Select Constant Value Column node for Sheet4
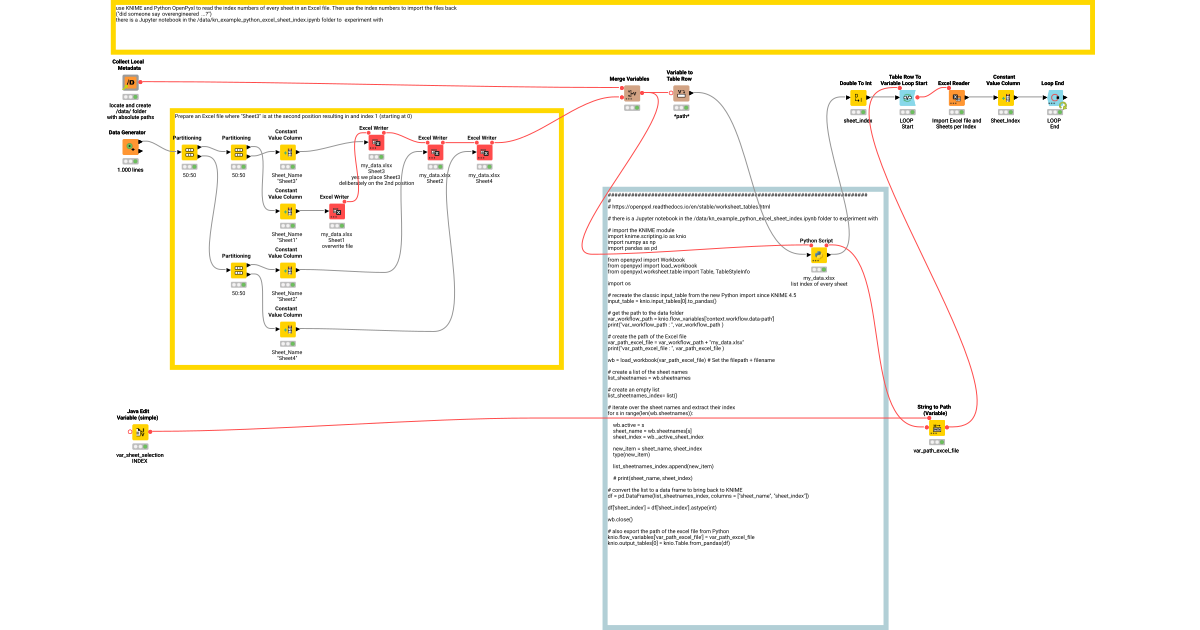 pos(287,327)
